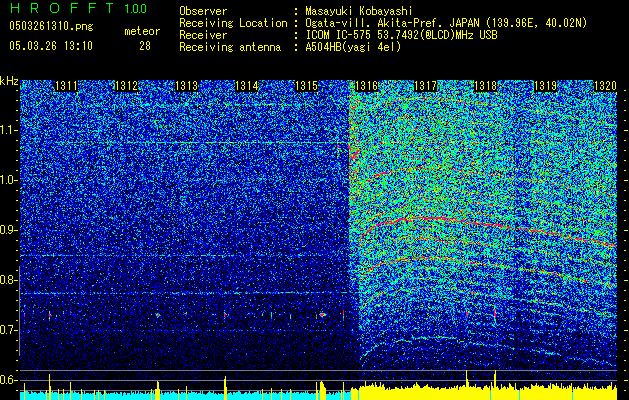
Task: Click the yellow signal level bar graph
Action: pos(483,392)
